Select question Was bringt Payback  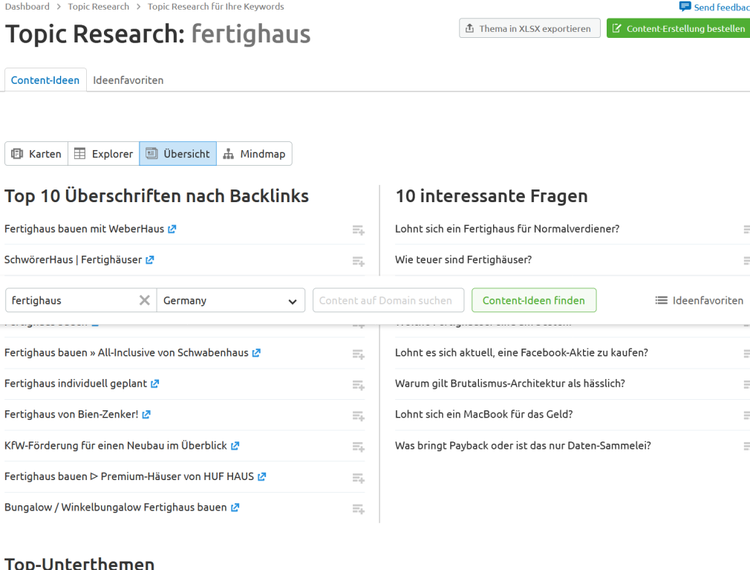pos(523,446)
